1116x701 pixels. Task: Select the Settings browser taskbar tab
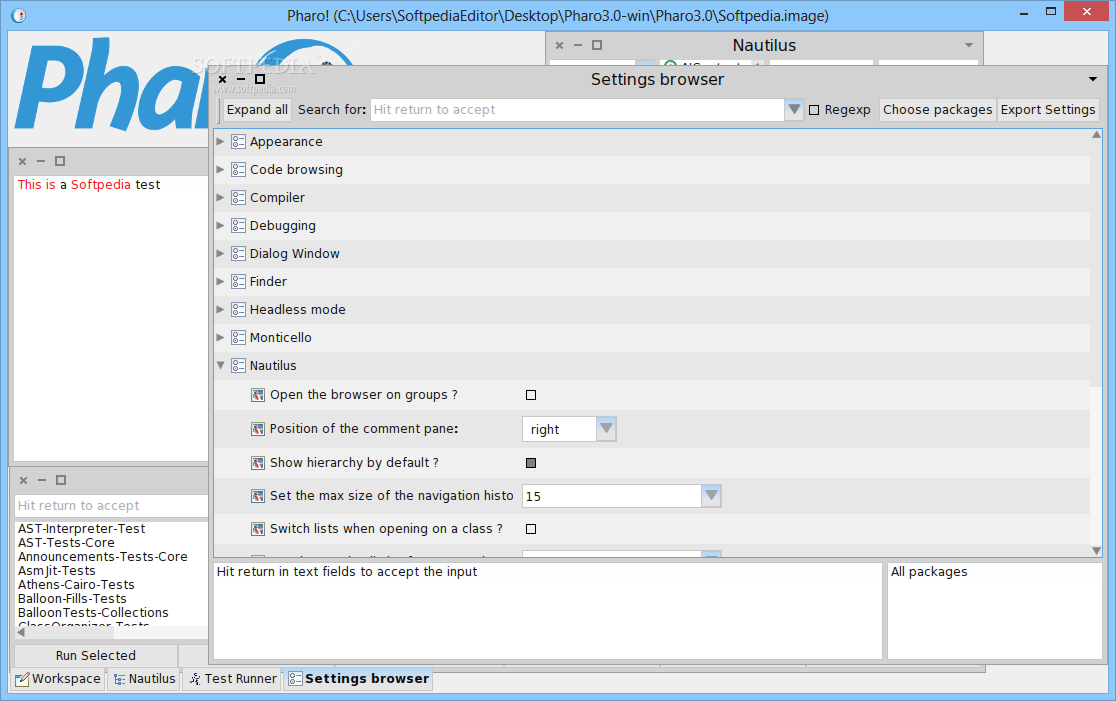tap(359, 679)
